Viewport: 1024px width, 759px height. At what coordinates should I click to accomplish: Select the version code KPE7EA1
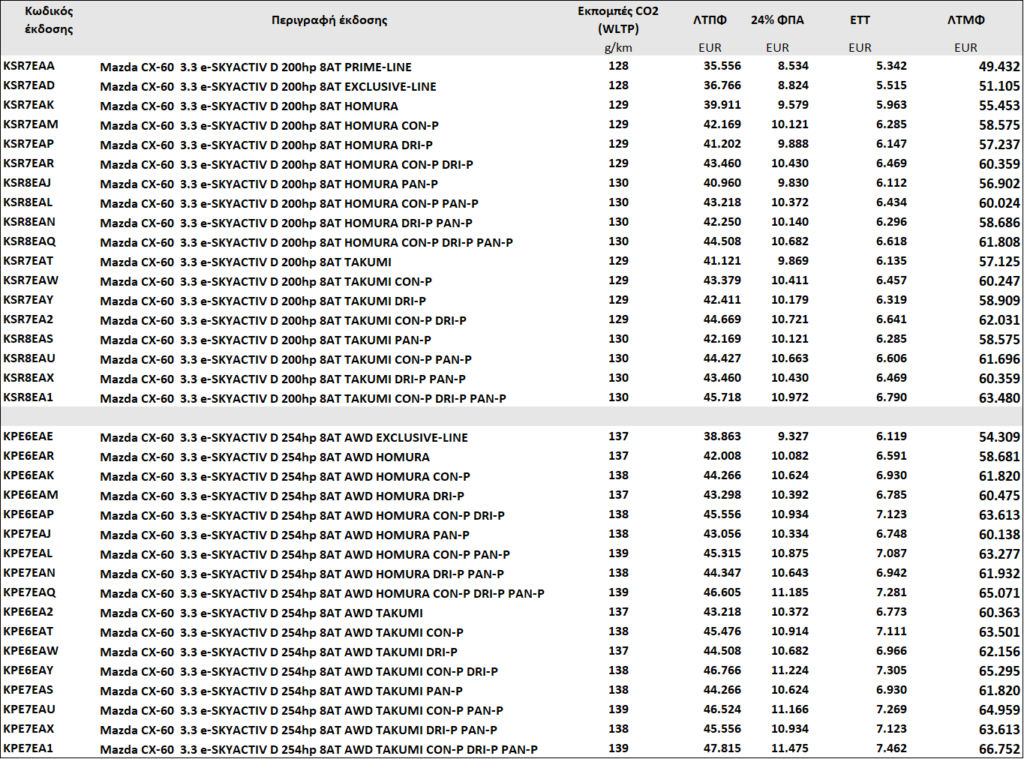pyautogui.click(x=29, y=749)
